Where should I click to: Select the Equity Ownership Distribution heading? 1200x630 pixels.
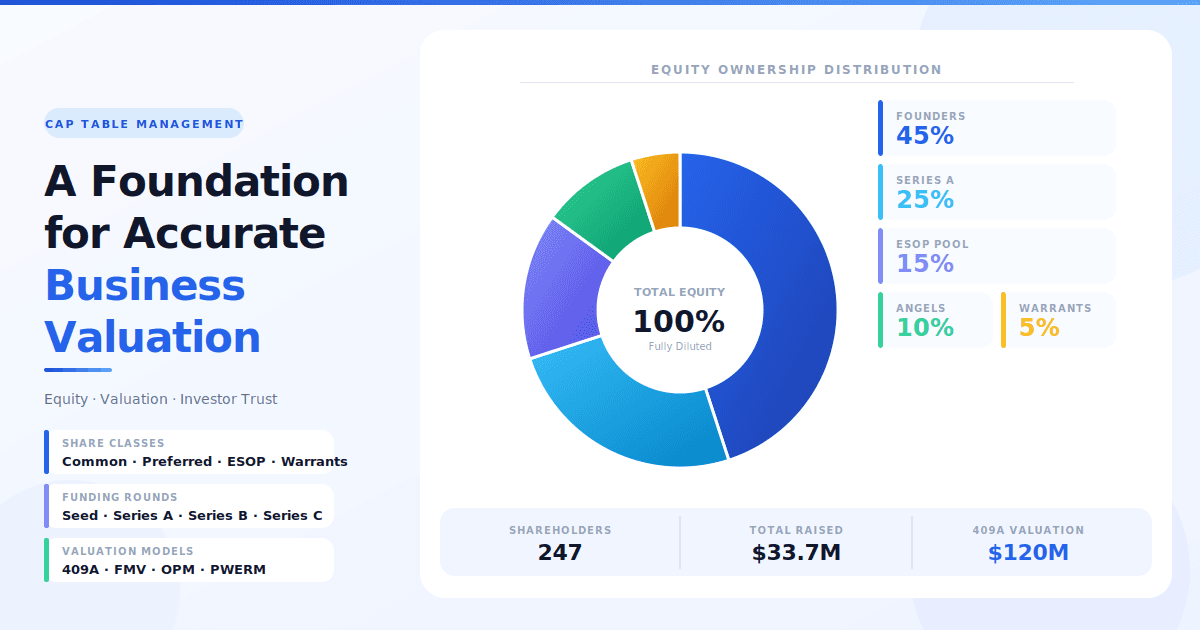pos(796,69)
